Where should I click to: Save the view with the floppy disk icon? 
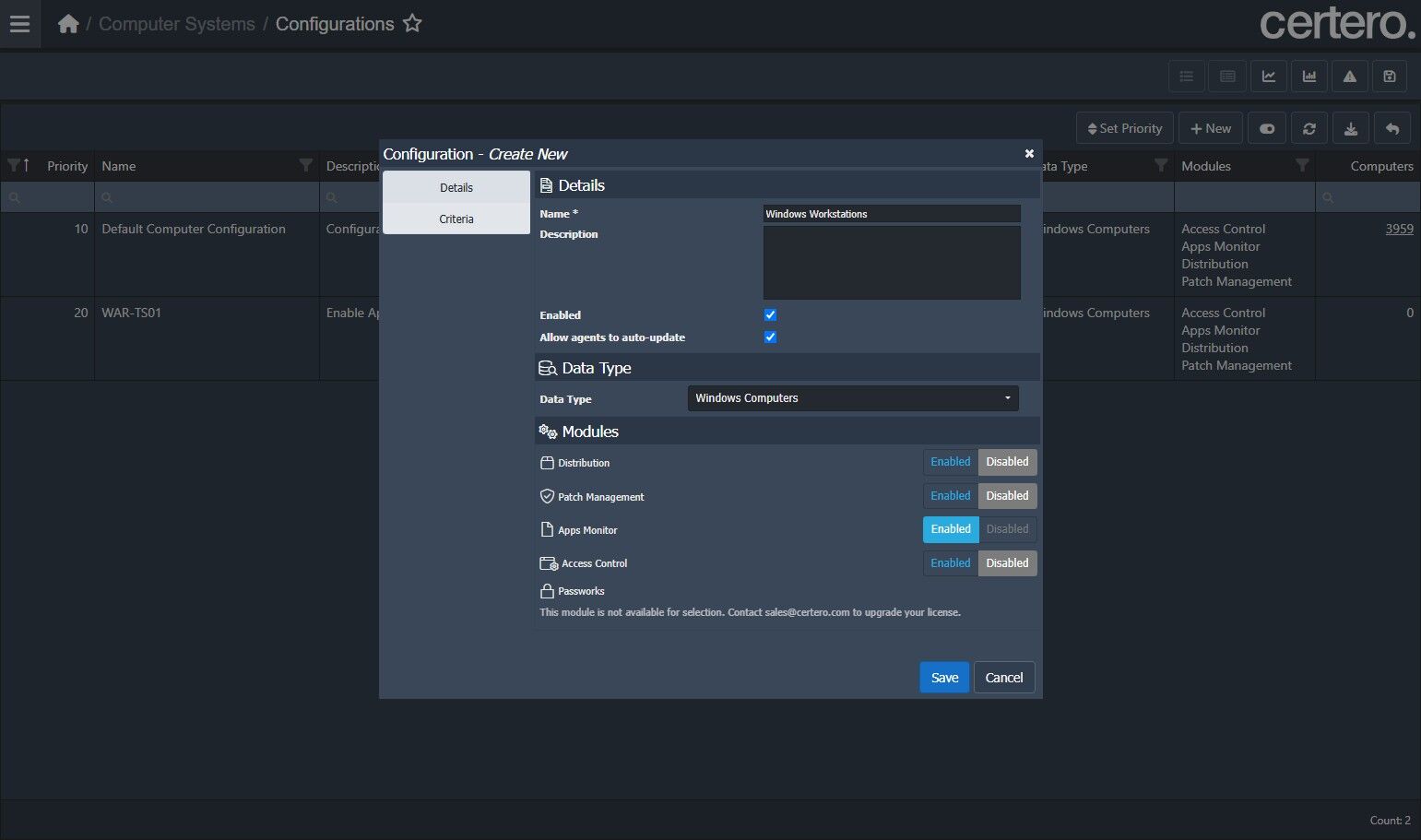1390,77
